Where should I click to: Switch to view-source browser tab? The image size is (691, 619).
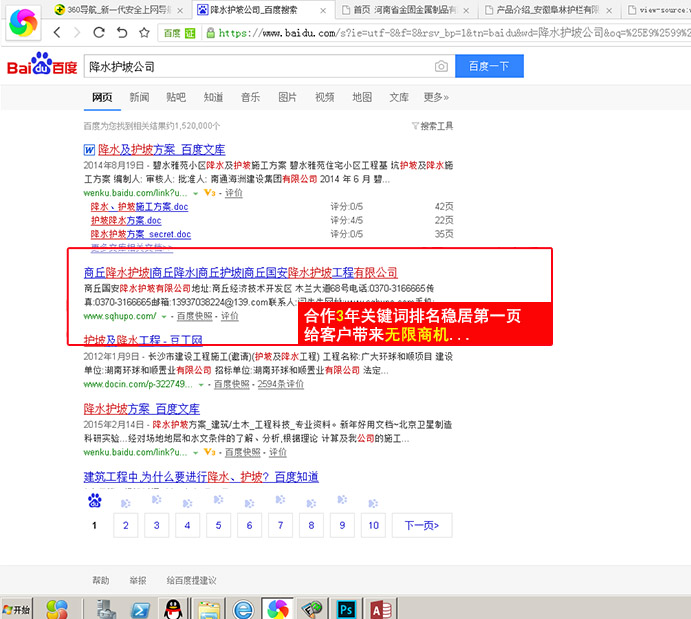658,10
